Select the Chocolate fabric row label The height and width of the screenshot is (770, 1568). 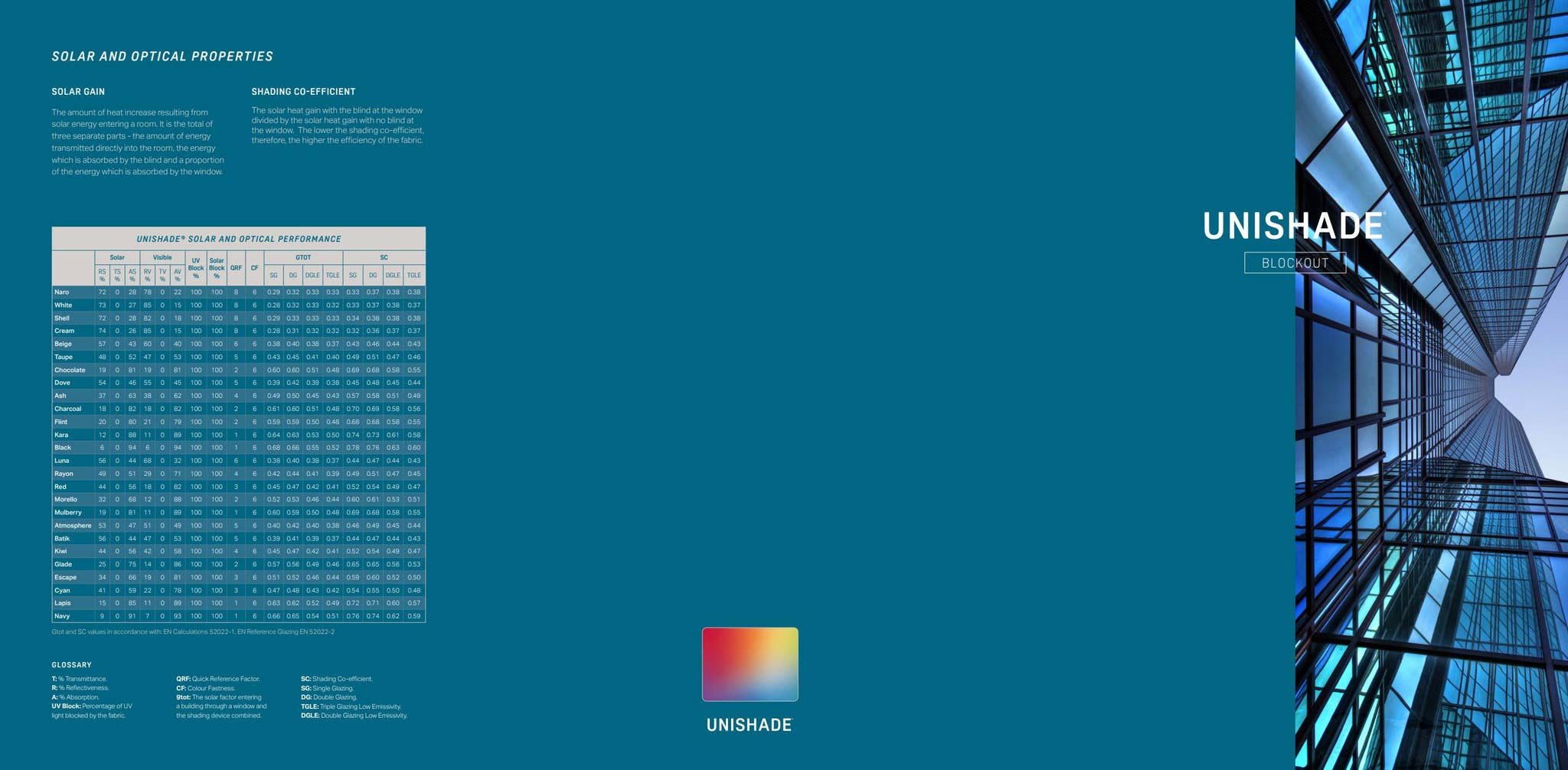tap(70, 370)
